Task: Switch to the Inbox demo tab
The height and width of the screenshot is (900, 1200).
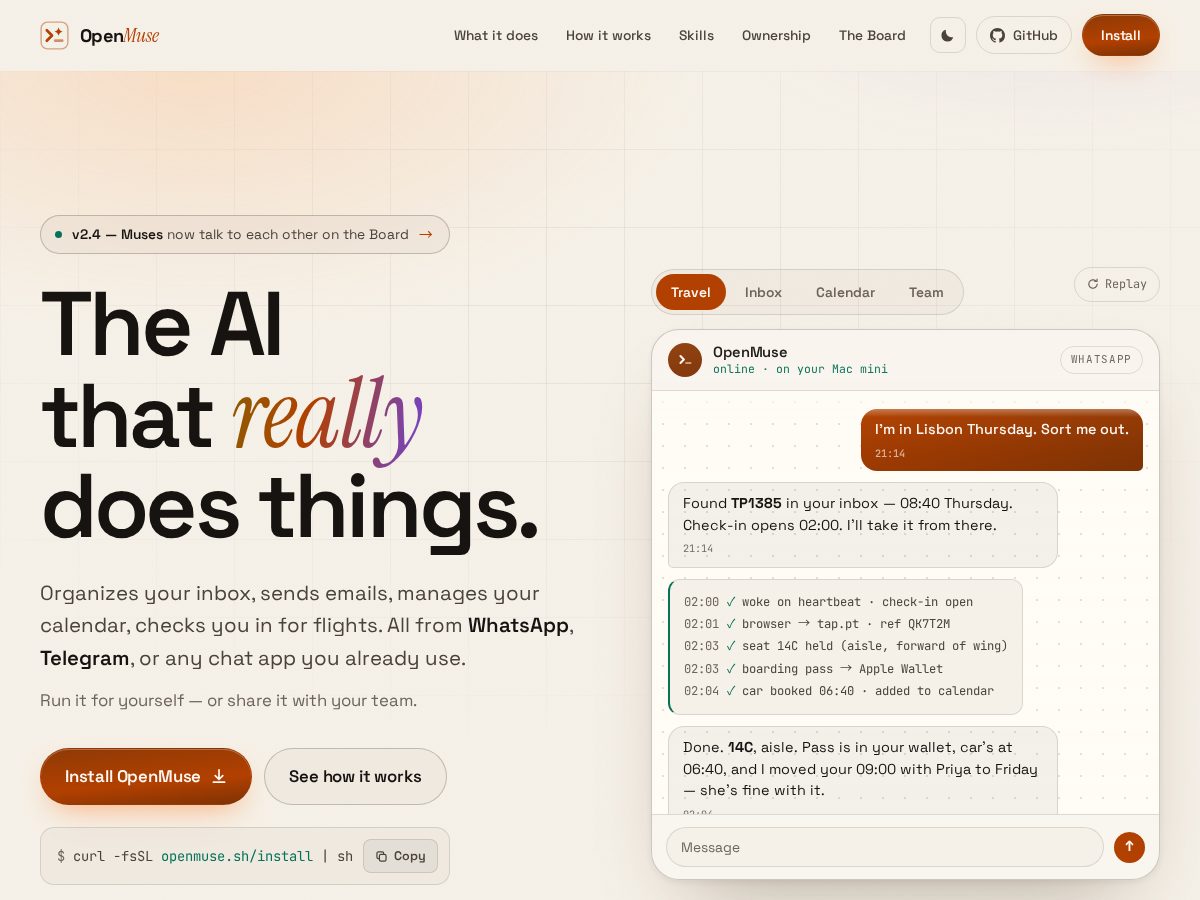Action: click(x=763, y=292)
